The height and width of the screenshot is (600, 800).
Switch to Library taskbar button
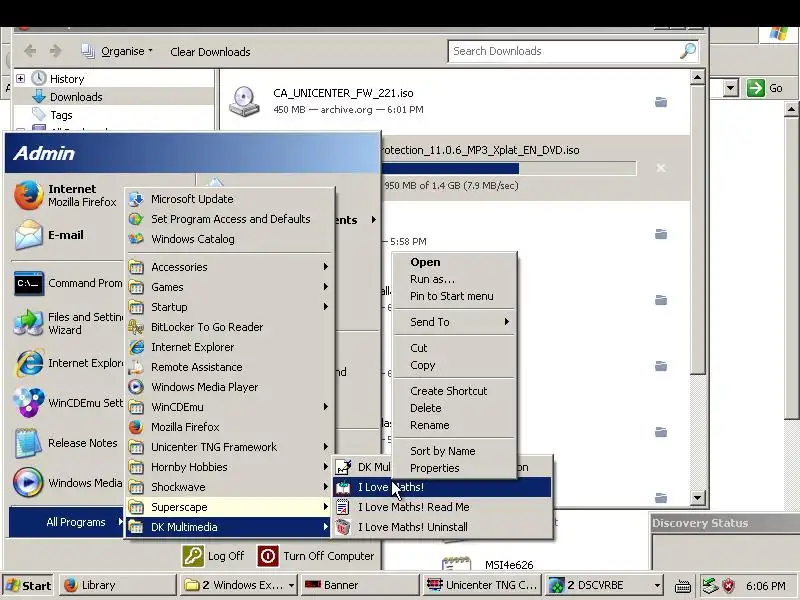tap(117, 585)
